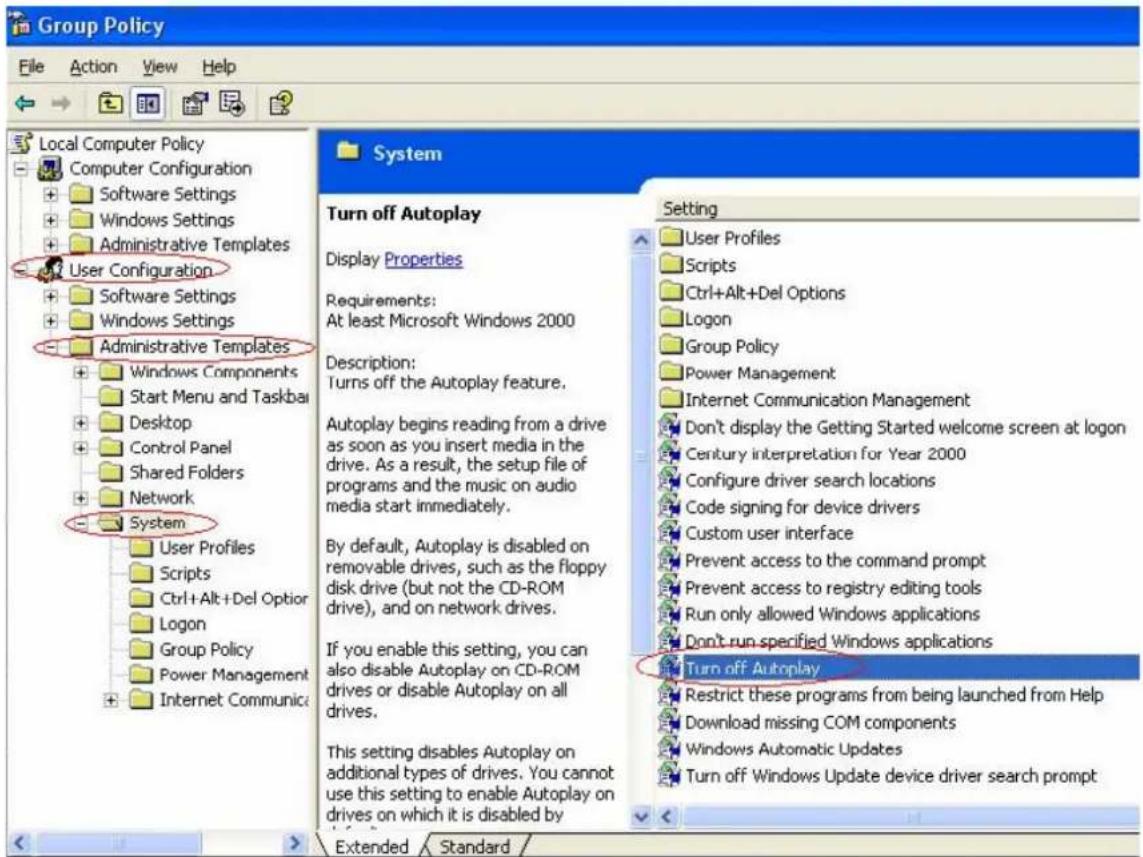The width and height of the screenshot is (1143, 857).
Task: Open the Display Properties link
Action: pos(423,259)
